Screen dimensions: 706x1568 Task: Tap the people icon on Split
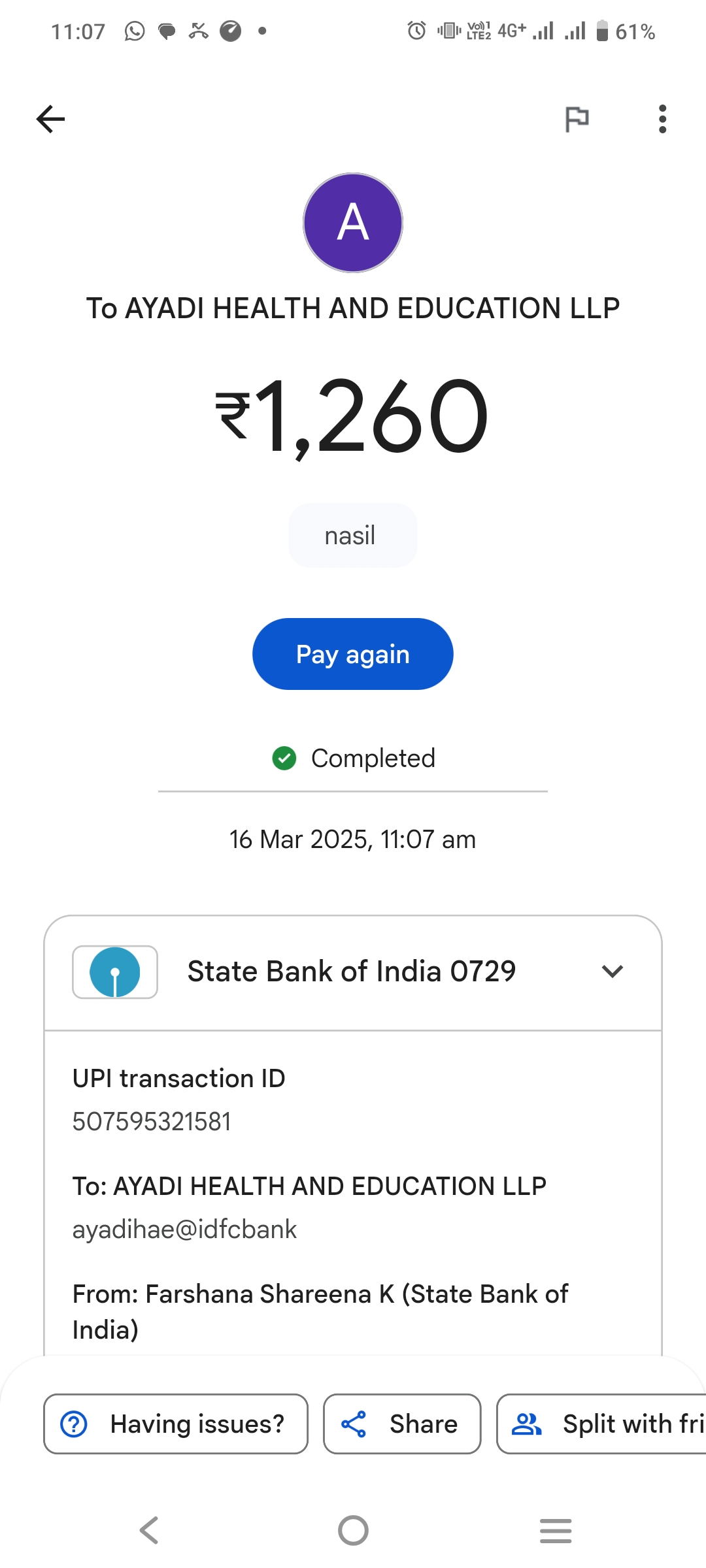[526, 1424]
